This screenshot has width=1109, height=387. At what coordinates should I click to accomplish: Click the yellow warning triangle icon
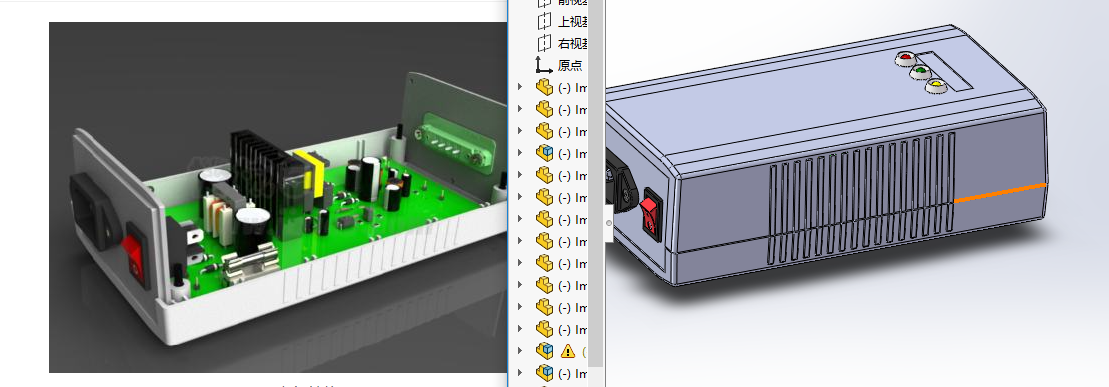tap(567, 351)
